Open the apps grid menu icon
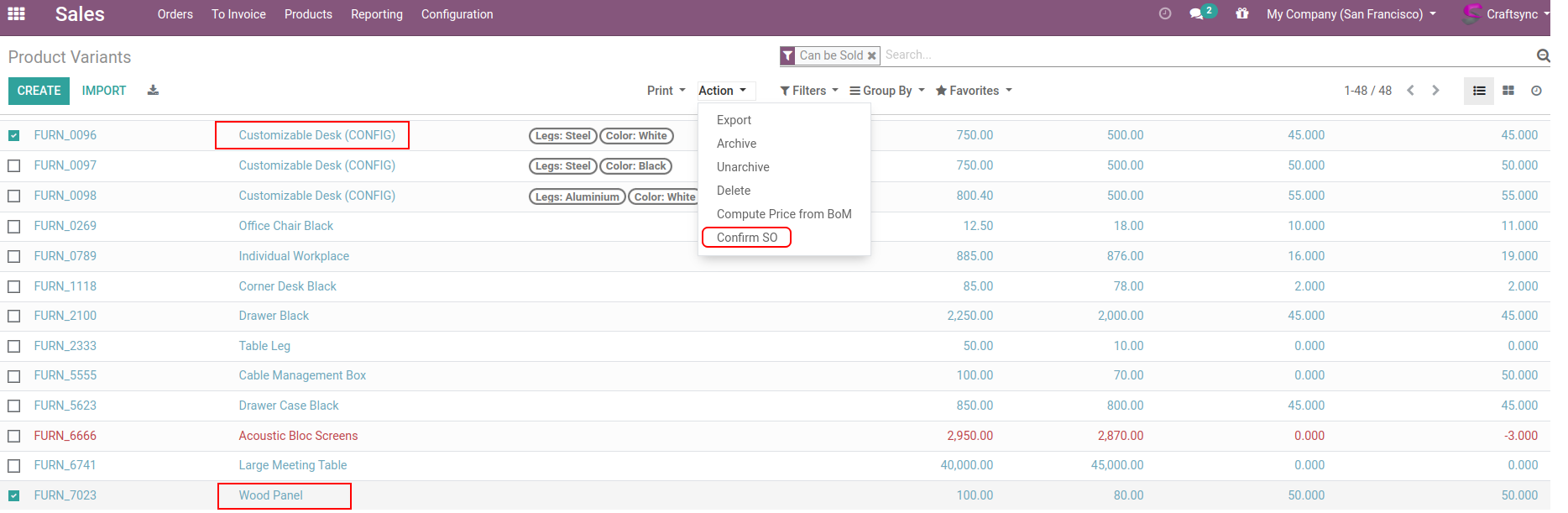 16,14
